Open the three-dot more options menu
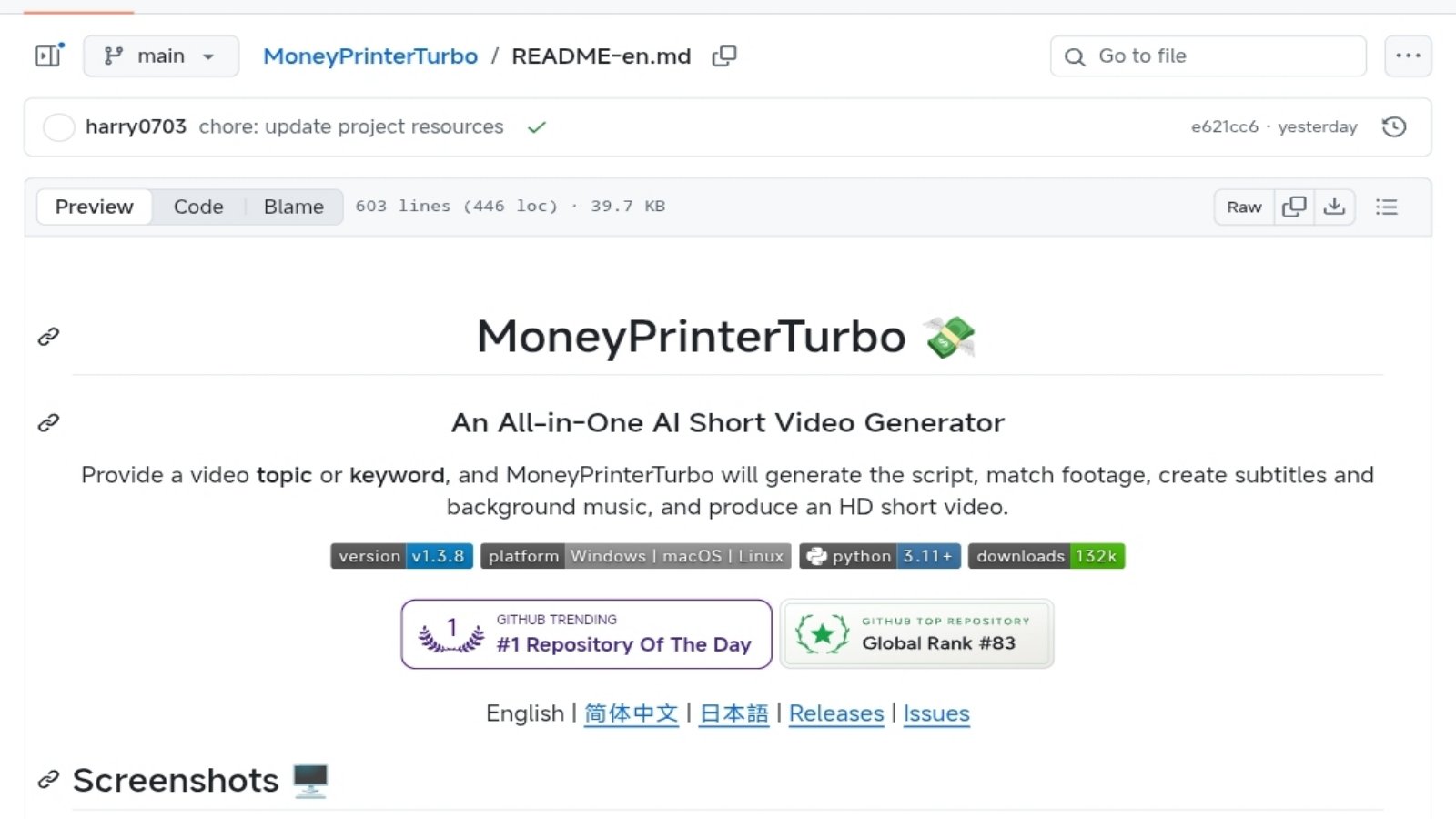This screenshot has height=819, width=1456. coord(1408,56)
